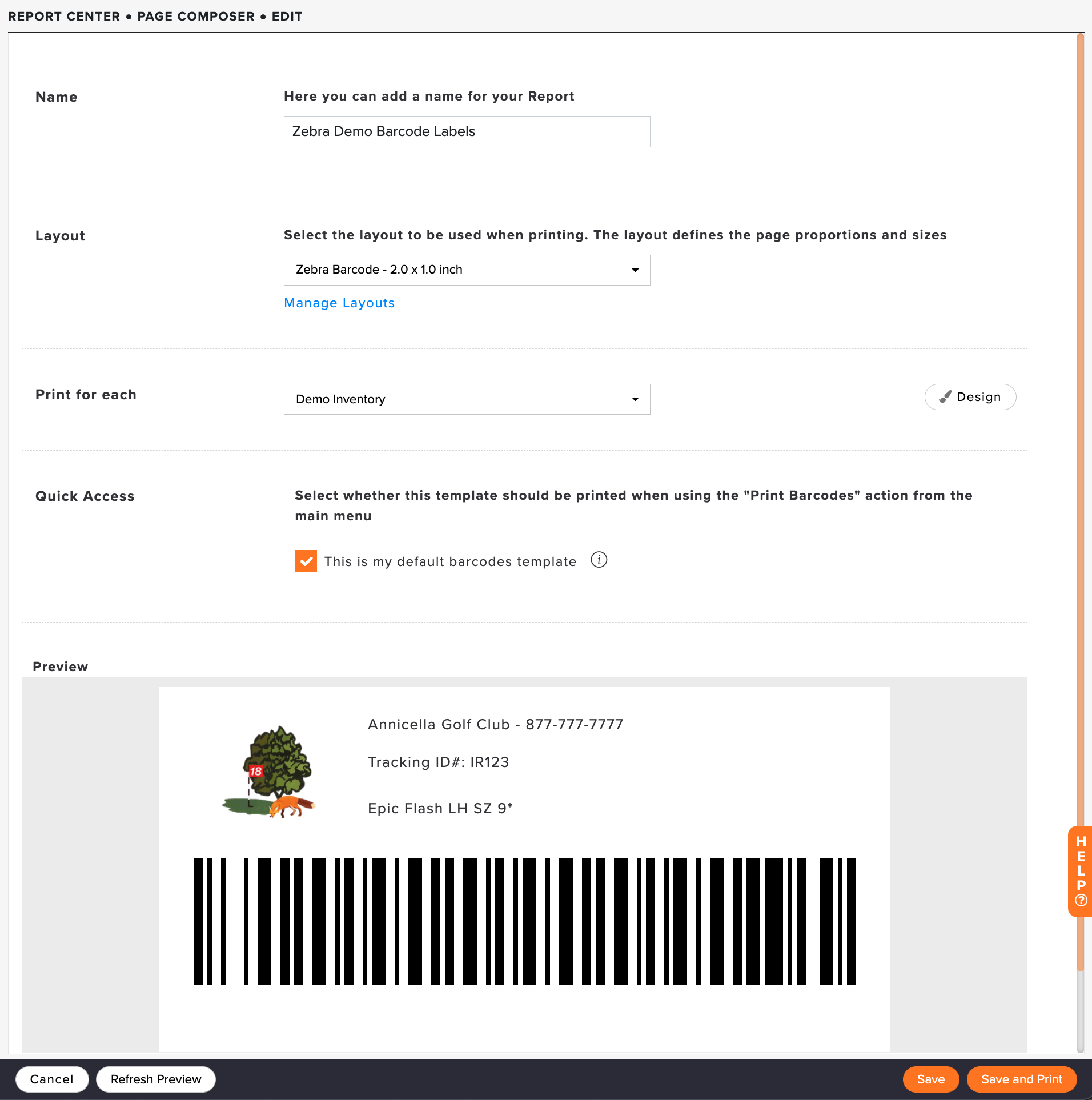Click the Report Center breadcrumb heading
Viewport: 1092px width, 1100px height.
[64, 16]
